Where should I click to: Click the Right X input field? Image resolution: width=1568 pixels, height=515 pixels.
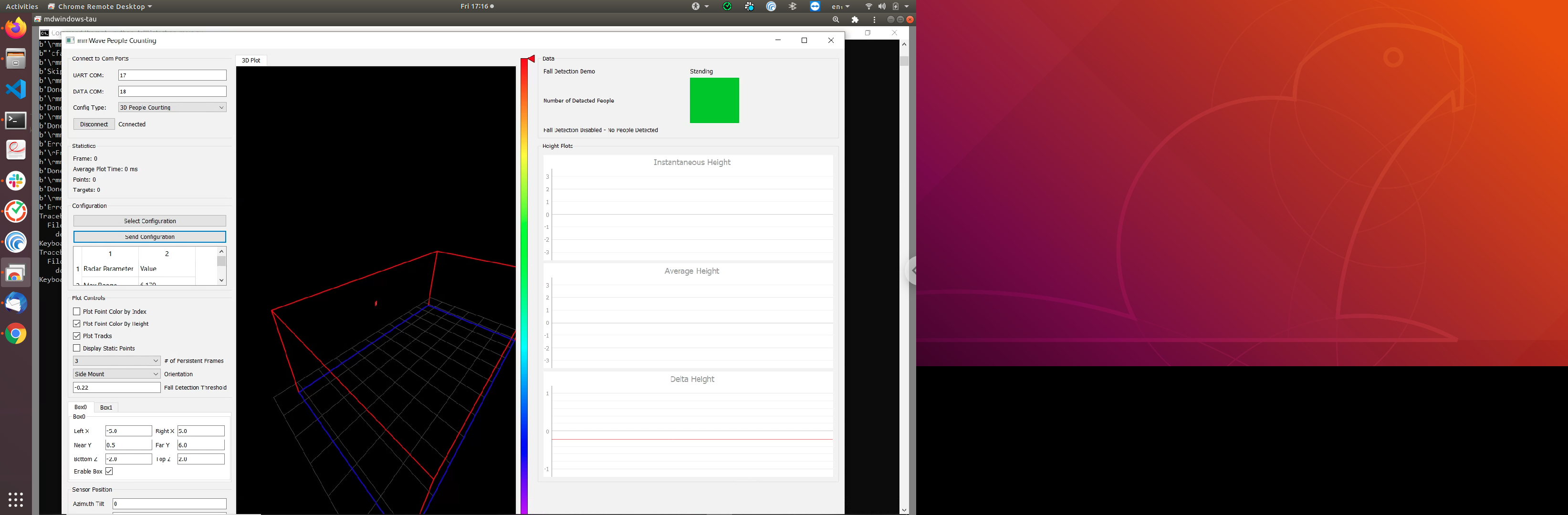[201, 431]
